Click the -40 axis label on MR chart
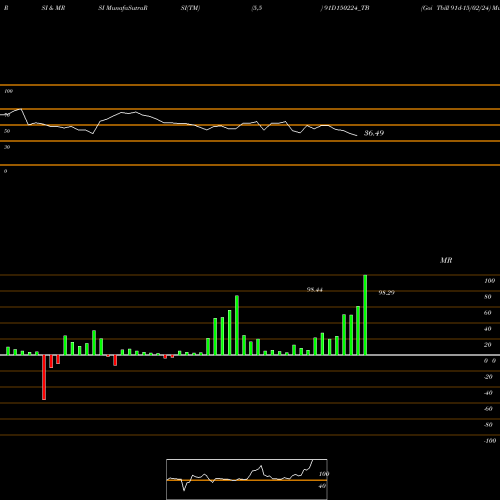 (488, 393)
